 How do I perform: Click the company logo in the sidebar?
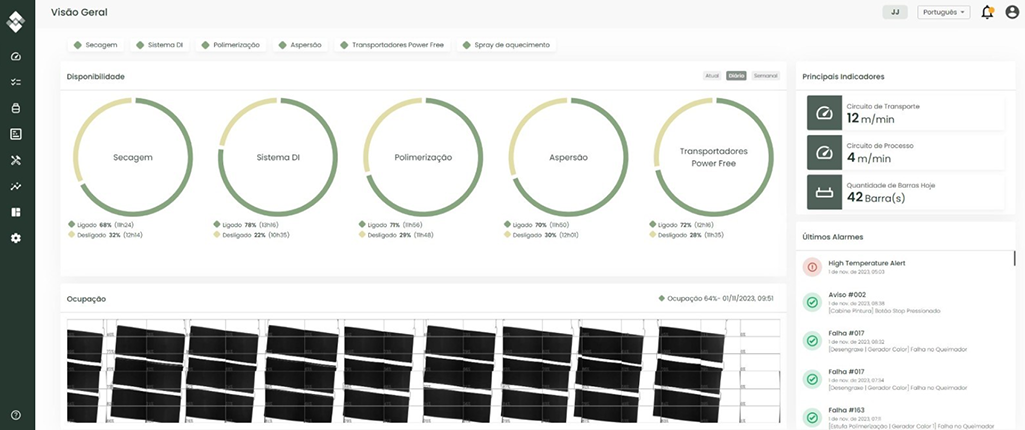[16, 22]
